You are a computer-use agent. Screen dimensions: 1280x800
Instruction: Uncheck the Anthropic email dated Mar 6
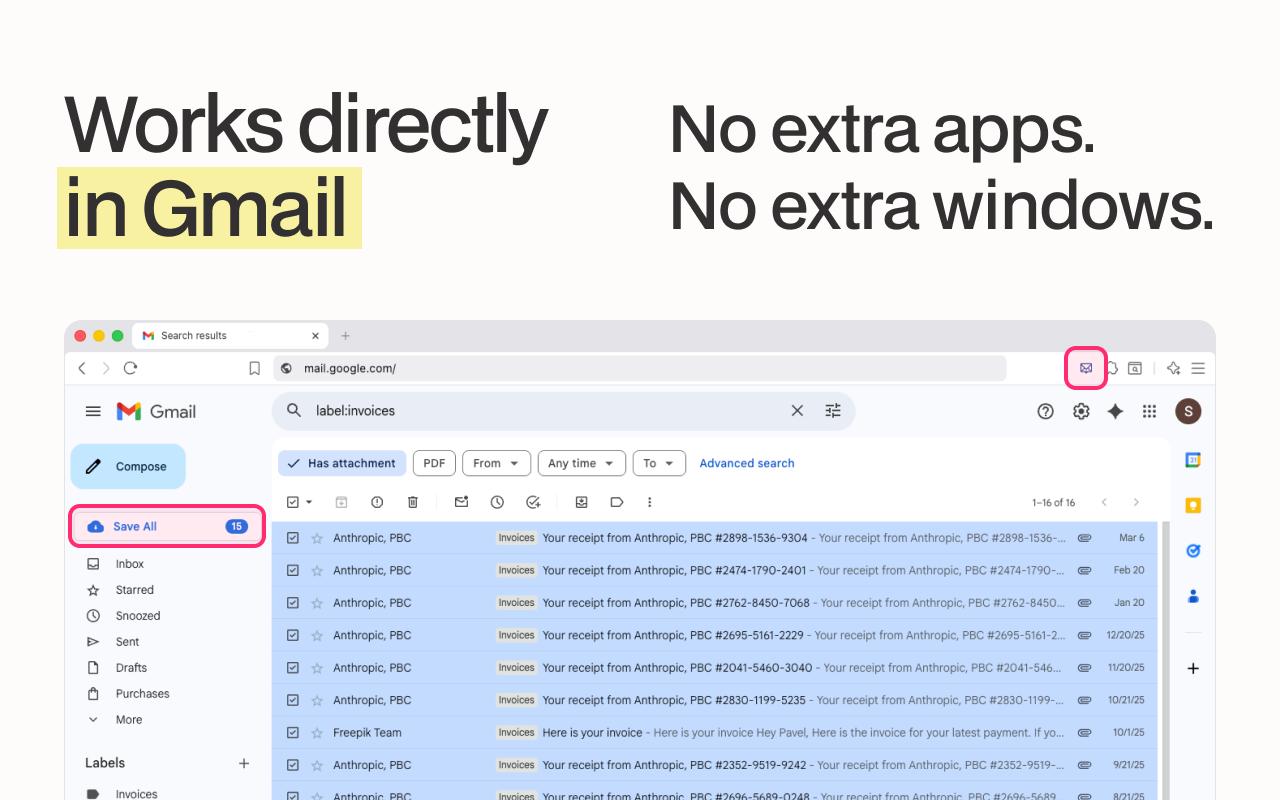[x=293, y=538]
